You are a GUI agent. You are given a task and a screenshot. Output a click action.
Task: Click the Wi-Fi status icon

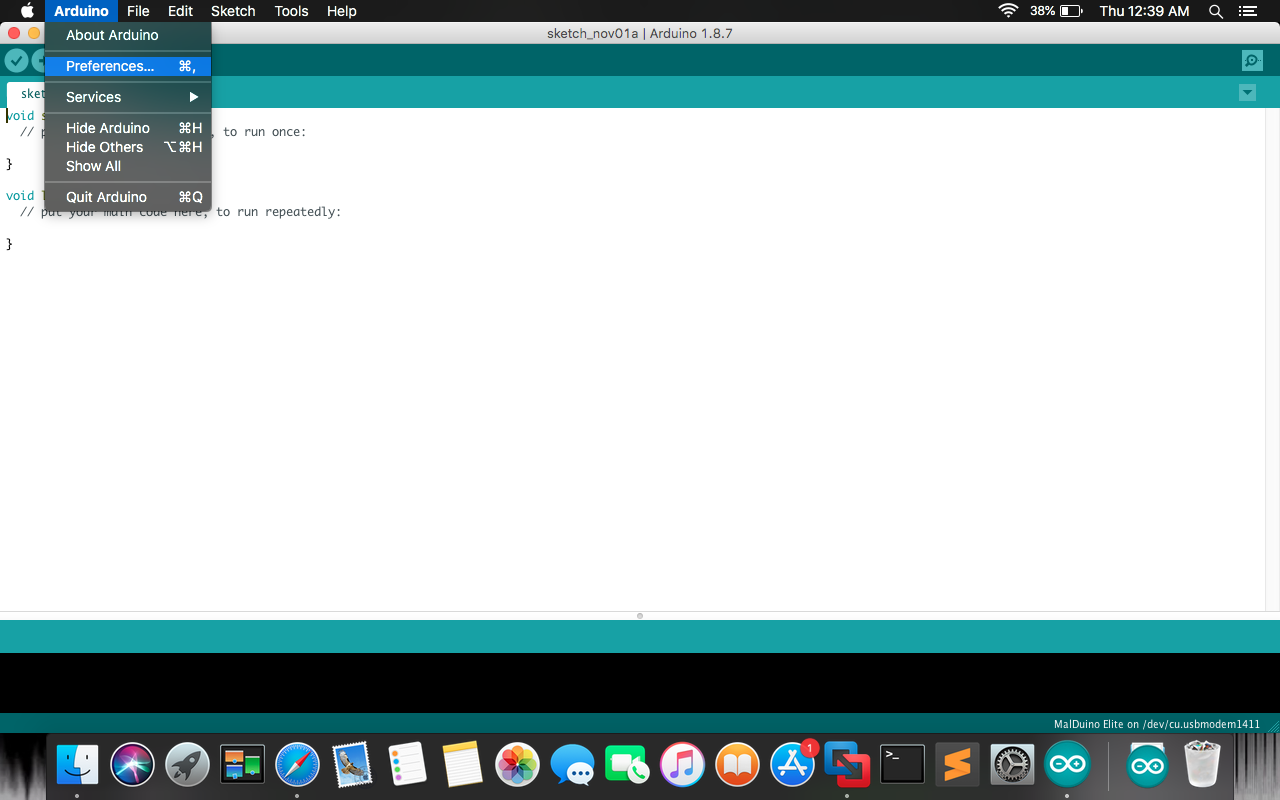pos(1007,11)
